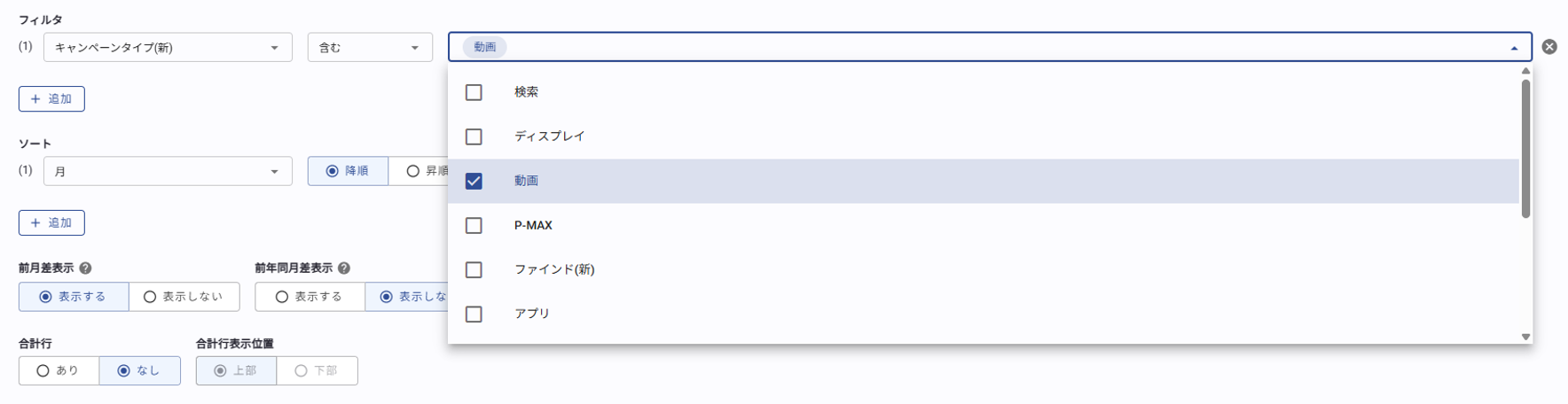The image size is (1568, 404).
Task: Select アプリ from the list
Action: 532,314
